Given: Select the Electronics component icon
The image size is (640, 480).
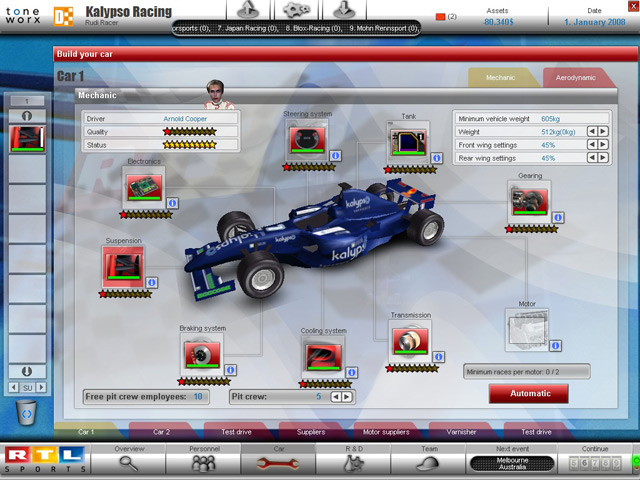Looking at the screenshot, I should tap(143, 187).
